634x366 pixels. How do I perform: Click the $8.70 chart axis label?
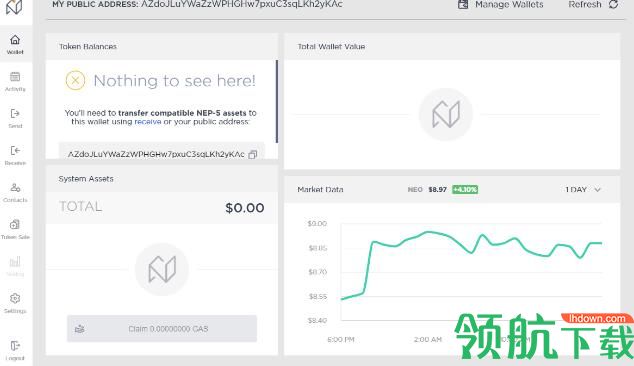pyautogui.click(x=318, y=272)
